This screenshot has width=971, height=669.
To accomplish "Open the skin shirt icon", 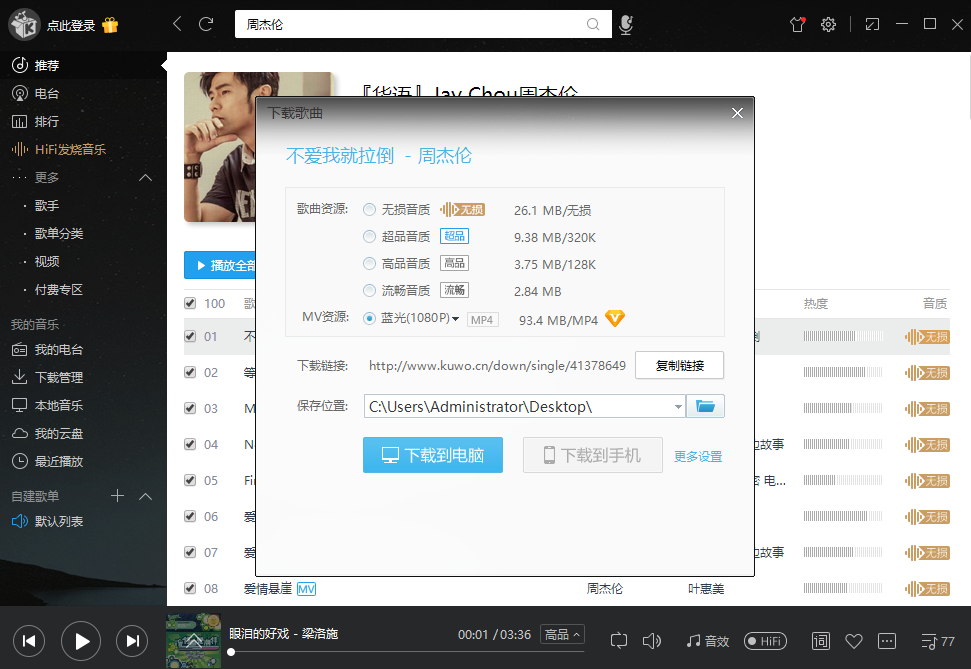I will (x=798, y=24).
